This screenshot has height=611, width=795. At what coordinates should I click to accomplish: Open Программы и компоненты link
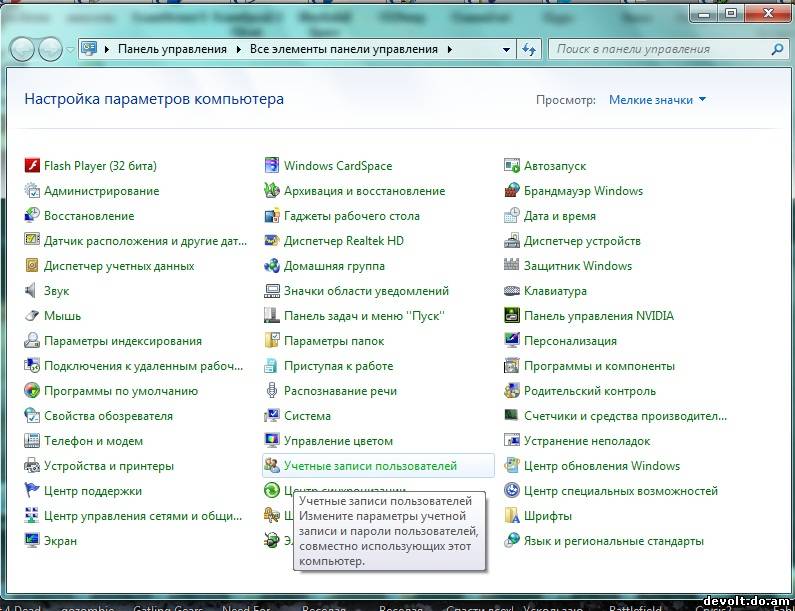(x=599, y=366)
